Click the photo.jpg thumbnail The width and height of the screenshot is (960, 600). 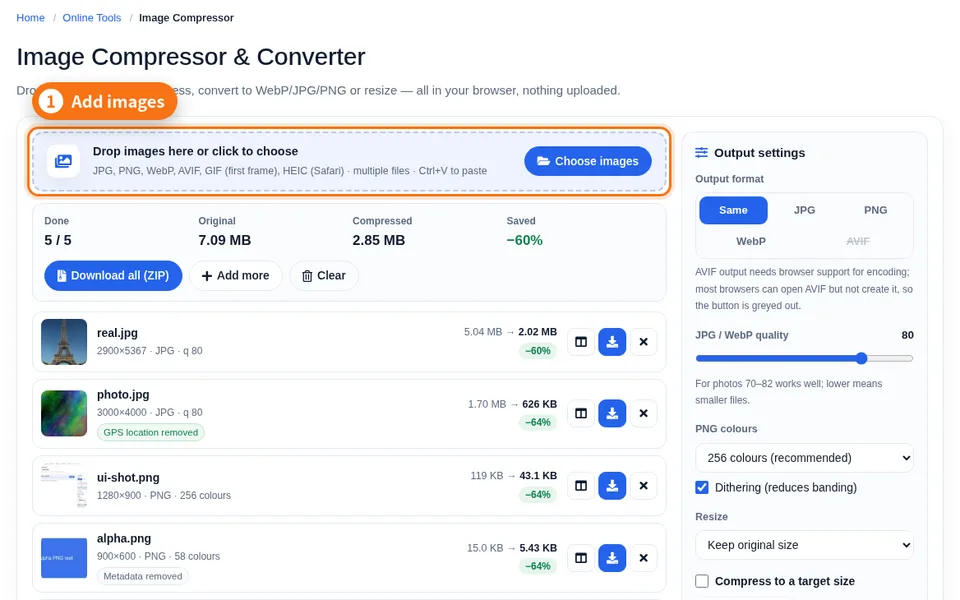[64, 413]
